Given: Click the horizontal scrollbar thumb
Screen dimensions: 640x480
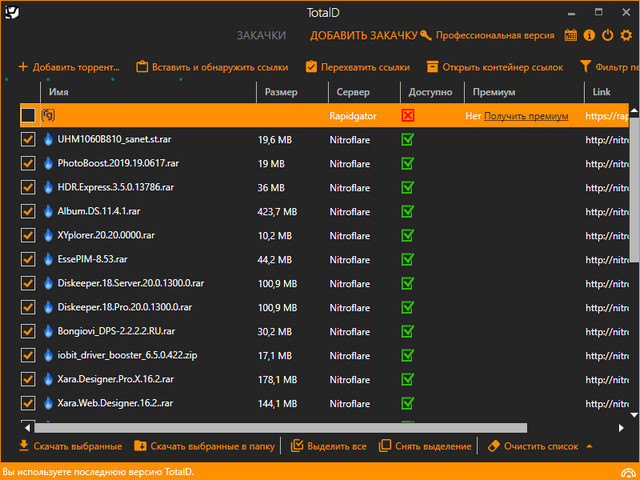Looking at the screenshot, I should (x=281, y=428).
